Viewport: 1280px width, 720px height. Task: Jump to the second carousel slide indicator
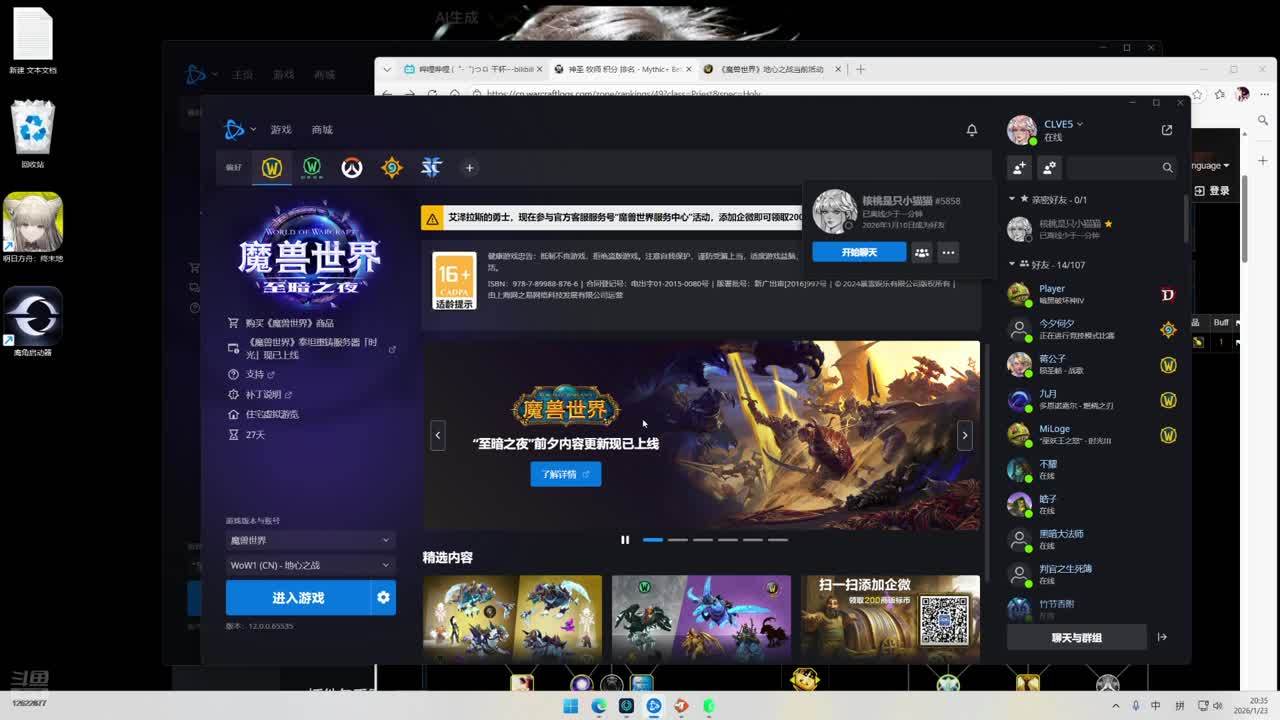pyautogui.click(x=678, y=540)
